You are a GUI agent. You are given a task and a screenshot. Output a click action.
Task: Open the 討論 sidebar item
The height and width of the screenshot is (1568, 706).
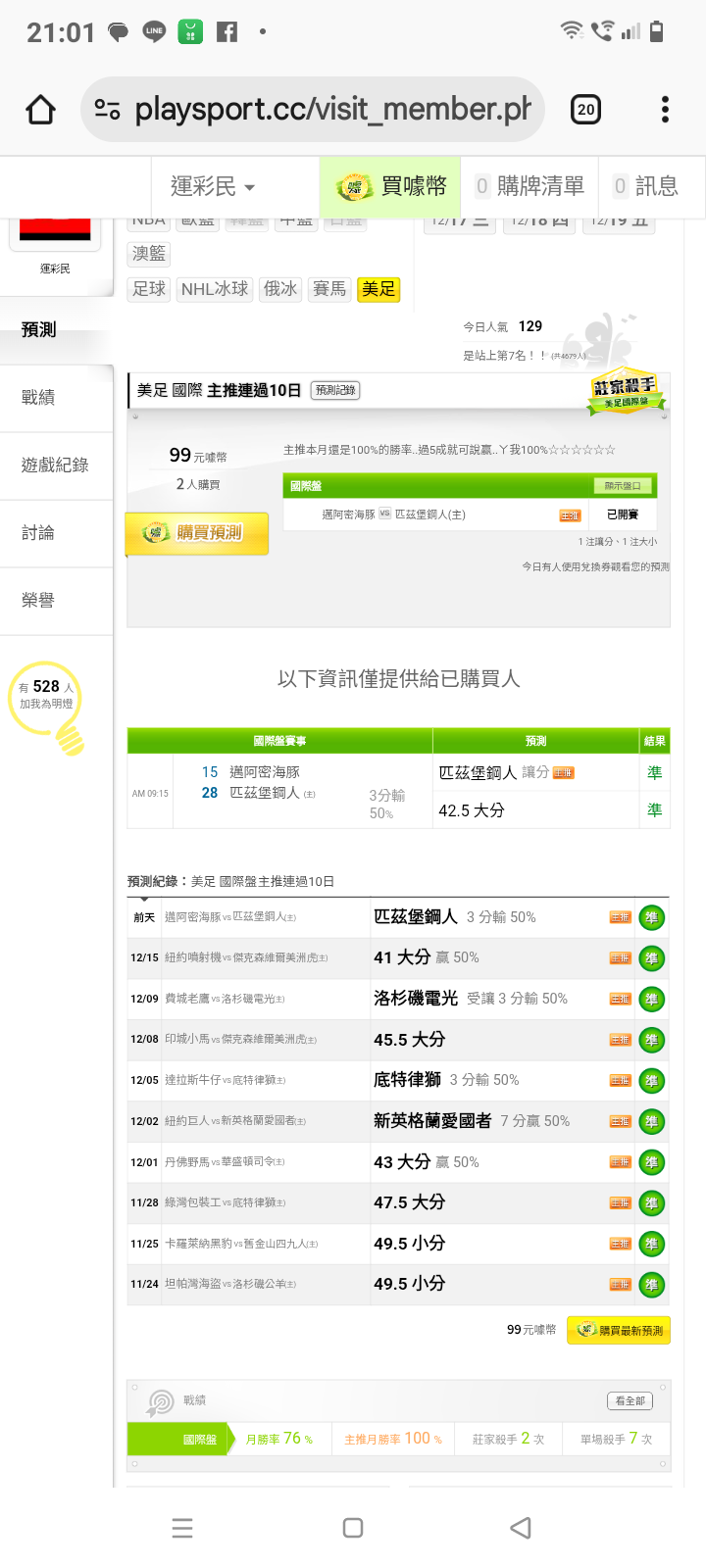[x=56, y=533]
